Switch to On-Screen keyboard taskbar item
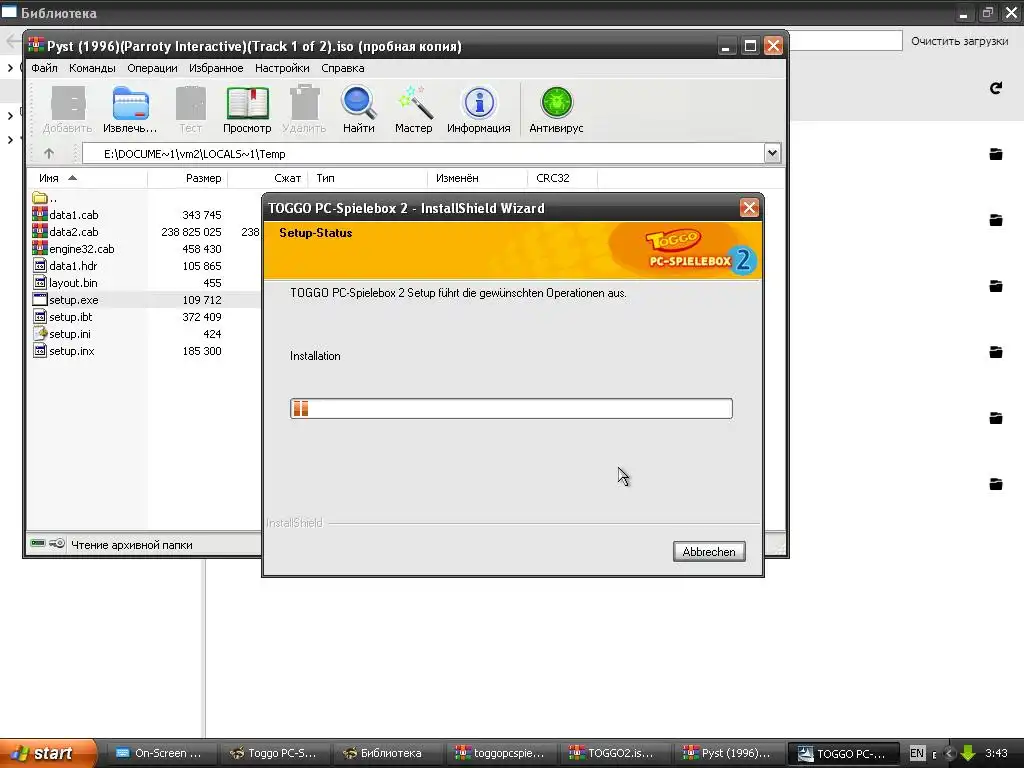Image resolution: width=1024 pixels, height=768 pixels. coord(159,753)
